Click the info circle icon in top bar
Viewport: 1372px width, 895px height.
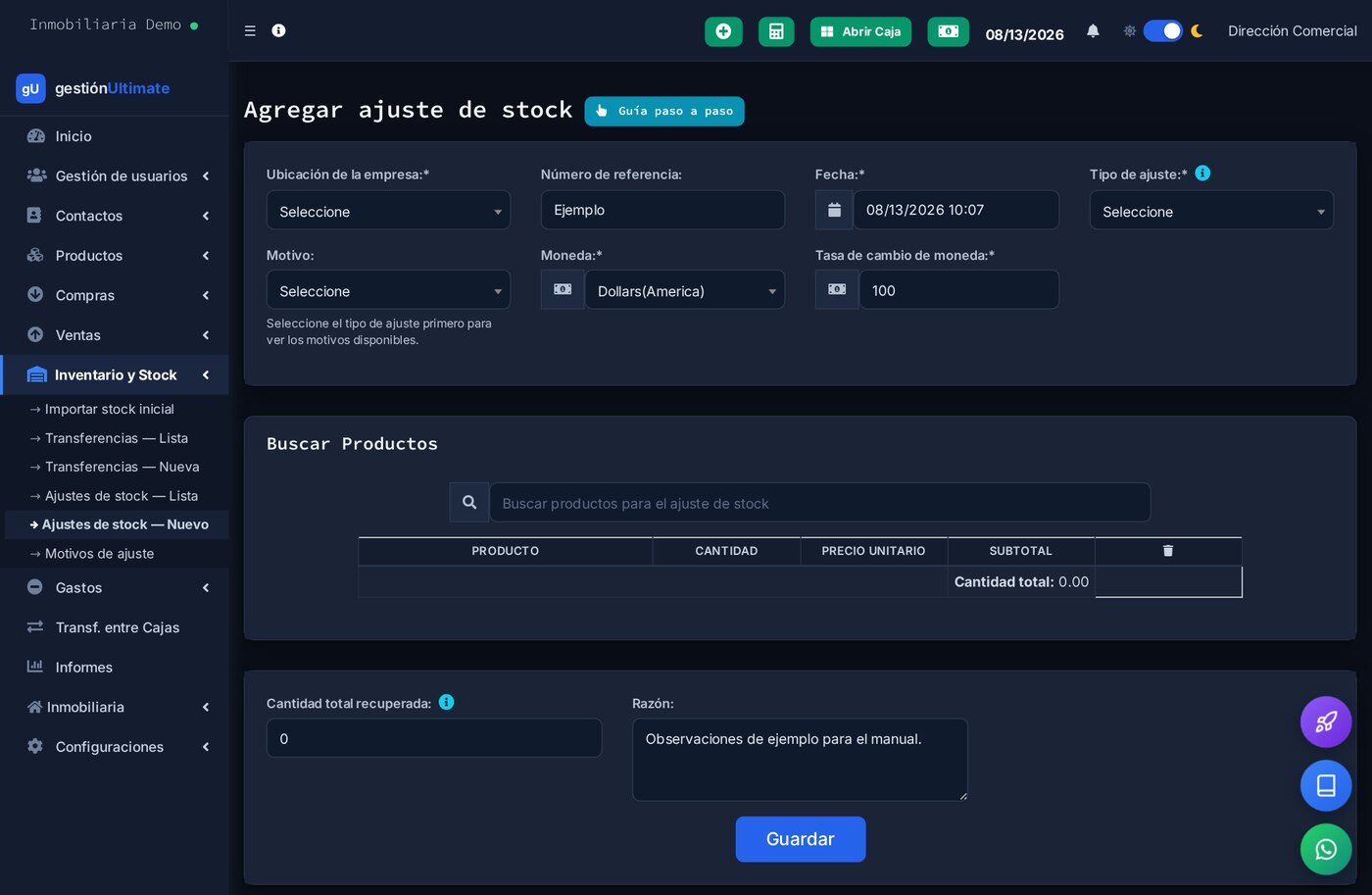point(278,30)
